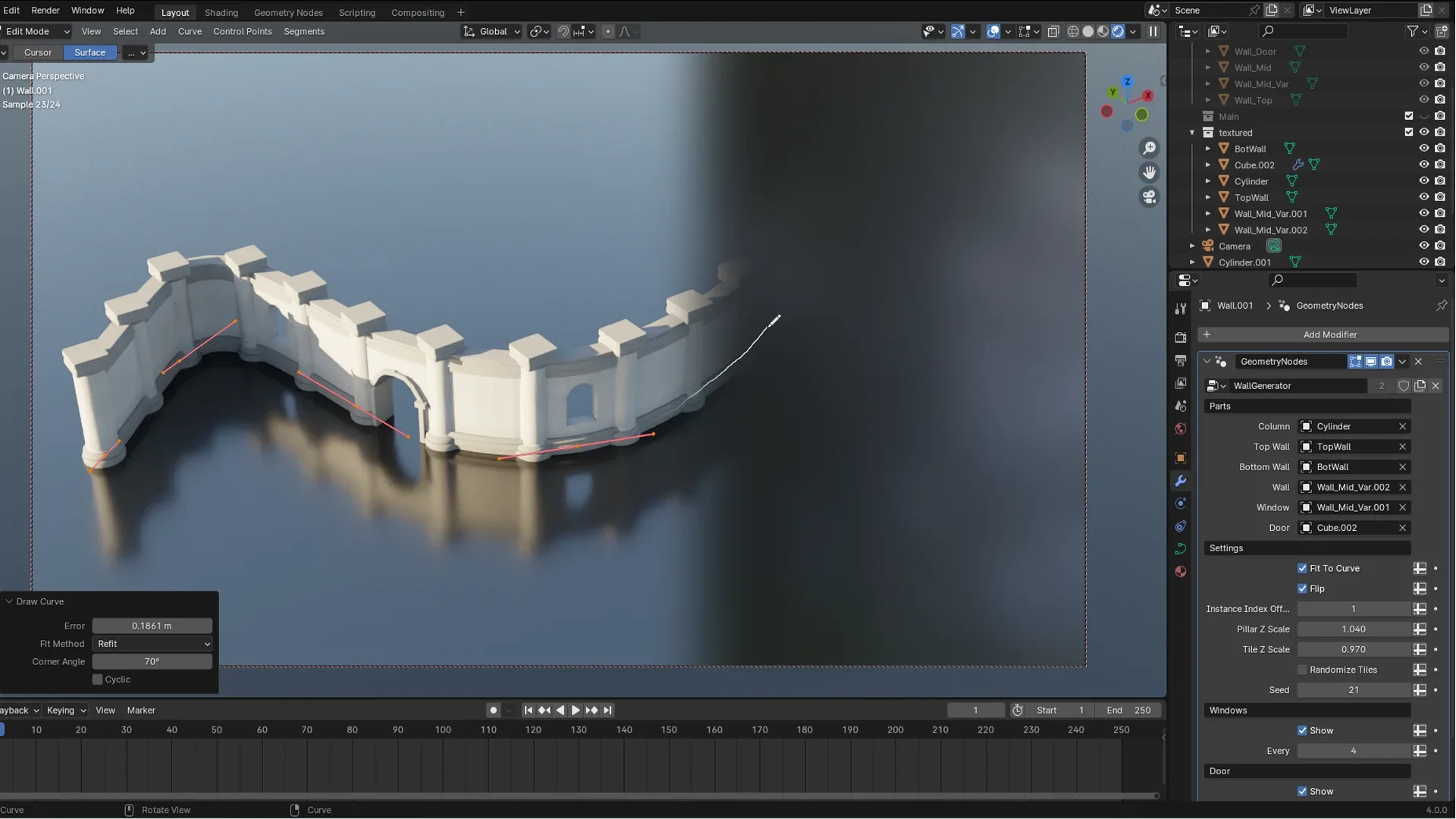Drag the Pillar Z Scale slider value
This screenshot has width=1456, height=819.
1353,628
